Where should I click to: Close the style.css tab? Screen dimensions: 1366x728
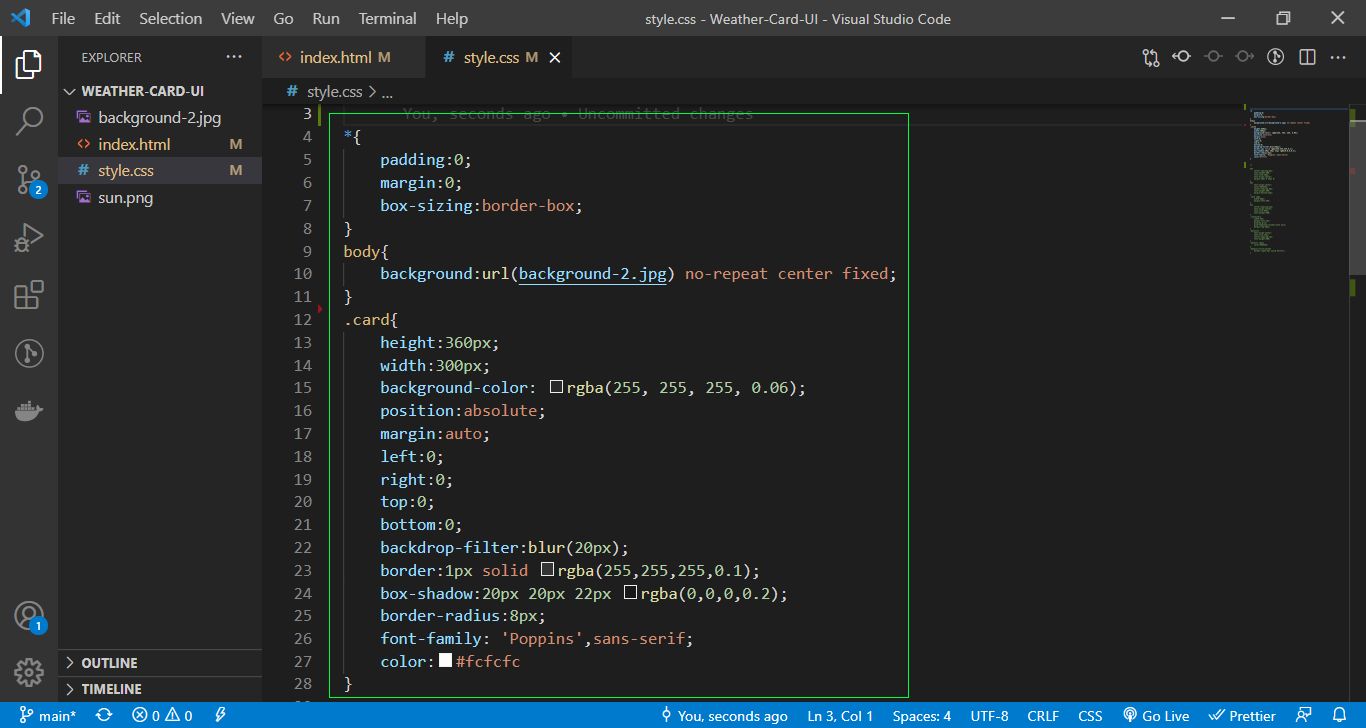pyautogui.click(x=555, y=57)
